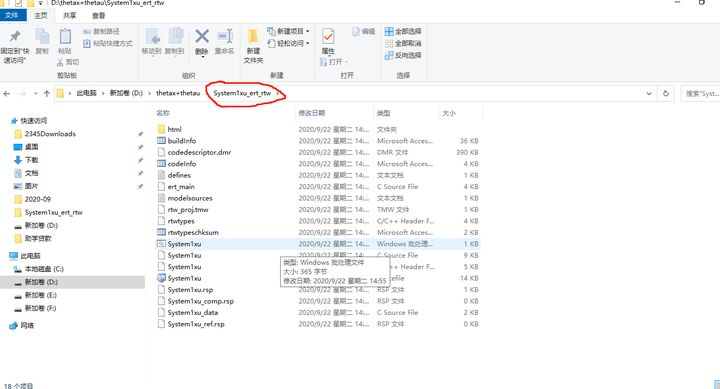Click the 固定到"快速访问" pin icon
720x389 pixels.
tap(15, 36)
